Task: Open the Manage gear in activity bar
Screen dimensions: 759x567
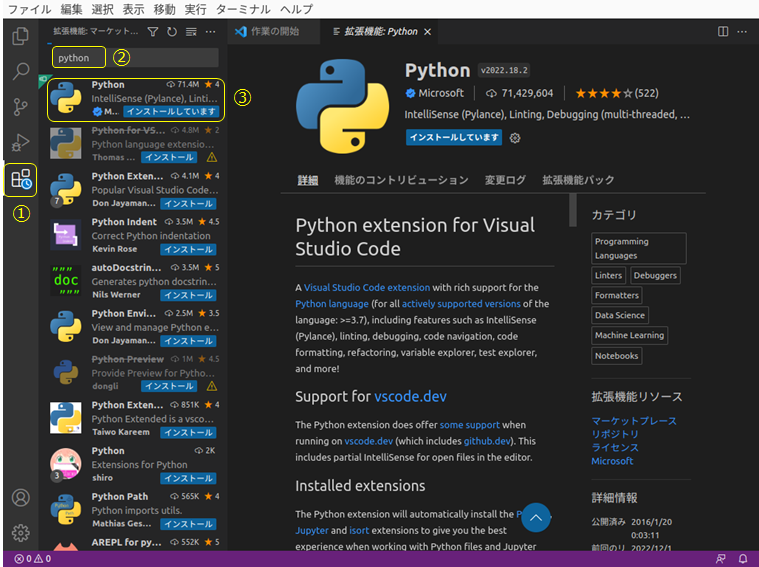Action: click(x=20, y=532)
